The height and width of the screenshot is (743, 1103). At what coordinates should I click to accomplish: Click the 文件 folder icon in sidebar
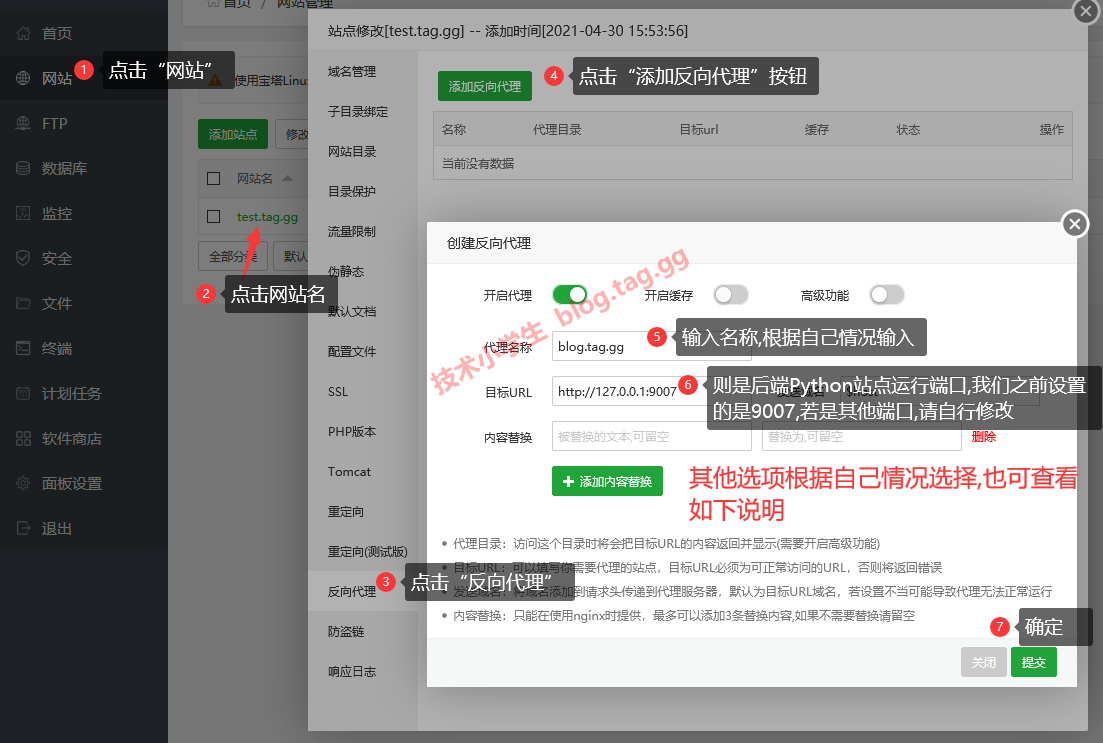[23, 303]
